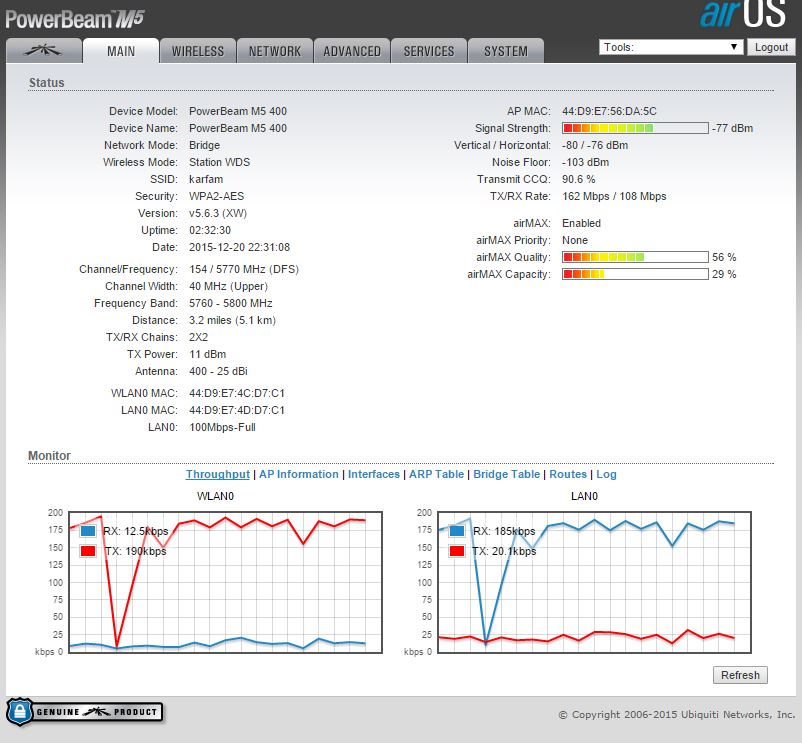
Task: Click the uptime value 02:32:30
Action: click(210, 230)
